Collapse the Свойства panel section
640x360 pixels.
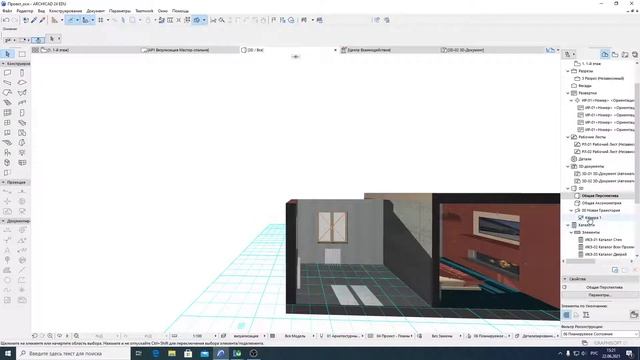pos(565,279)
